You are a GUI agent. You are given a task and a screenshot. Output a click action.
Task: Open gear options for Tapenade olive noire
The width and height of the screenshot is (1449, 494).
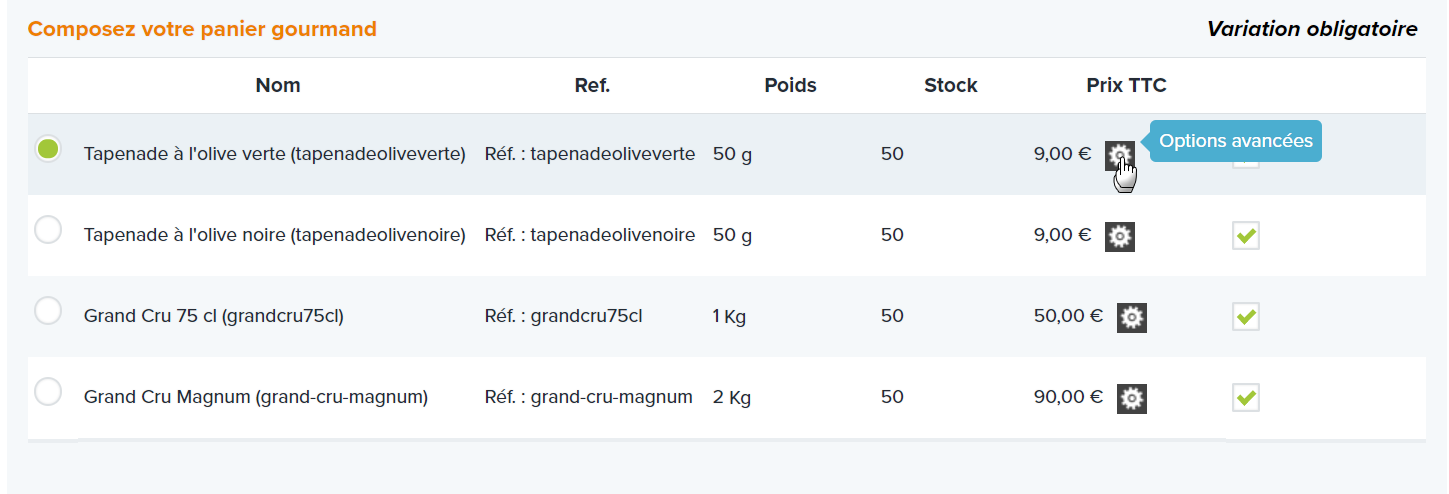point(1120,236)
